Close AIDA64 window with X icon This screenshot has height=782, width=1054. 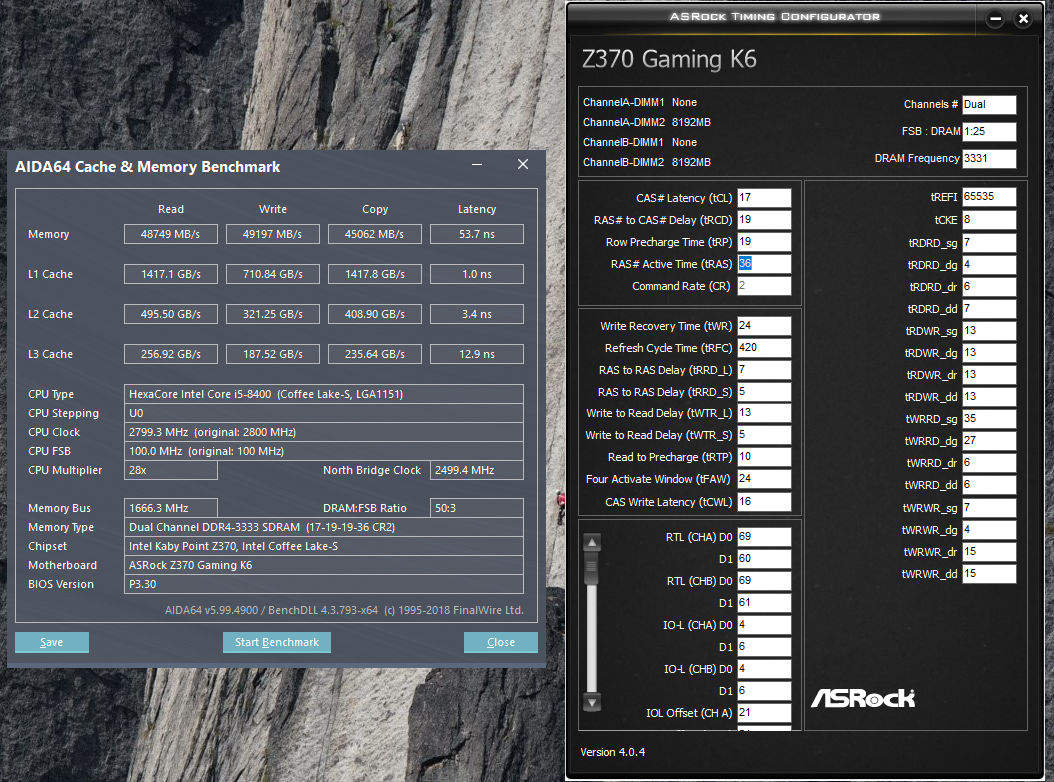(x=523, y=165)
